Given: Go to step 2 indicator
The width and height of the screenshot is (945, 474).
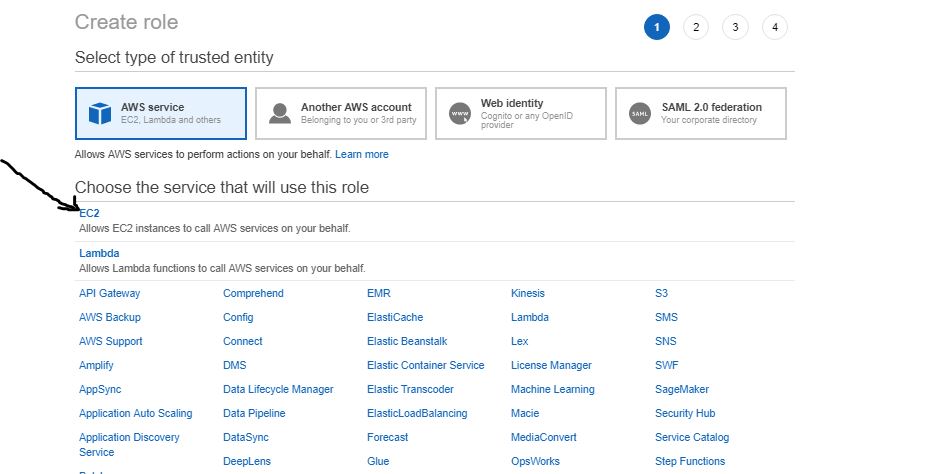Looking at the screenshot, I should [x=696, y=27].
